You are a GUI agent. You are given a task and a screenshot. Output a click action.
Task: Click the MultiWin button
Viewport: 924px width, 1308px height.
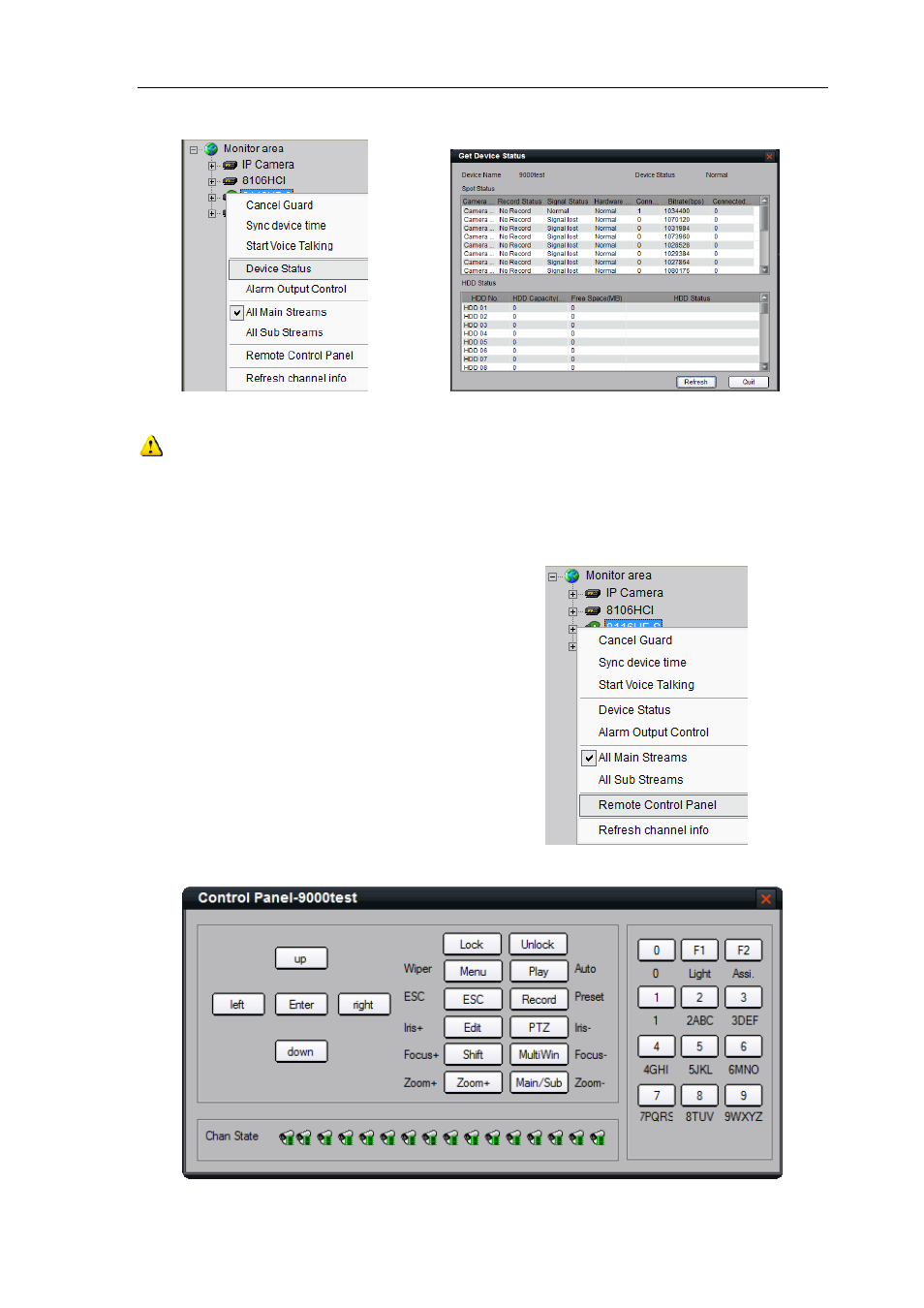[x=539, y=1054]
